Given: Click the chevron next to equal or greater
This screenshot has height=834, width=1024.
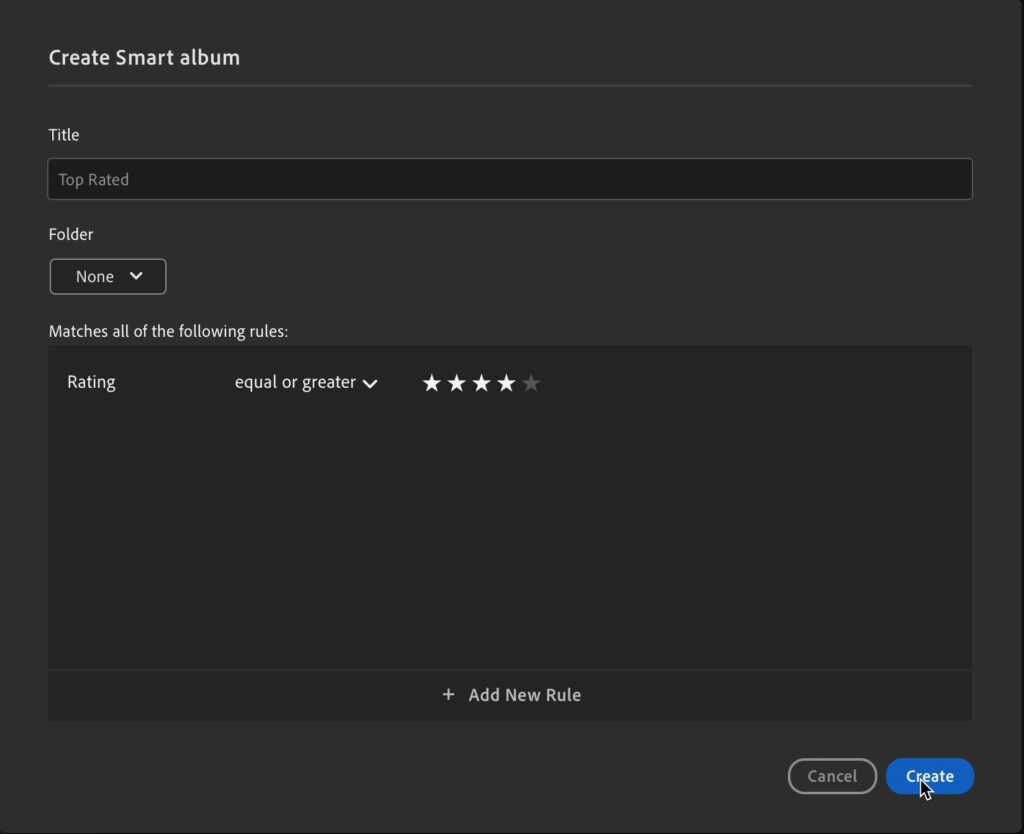Looking at the screenshot, I should pyautogui.click(x=370, y=383).
